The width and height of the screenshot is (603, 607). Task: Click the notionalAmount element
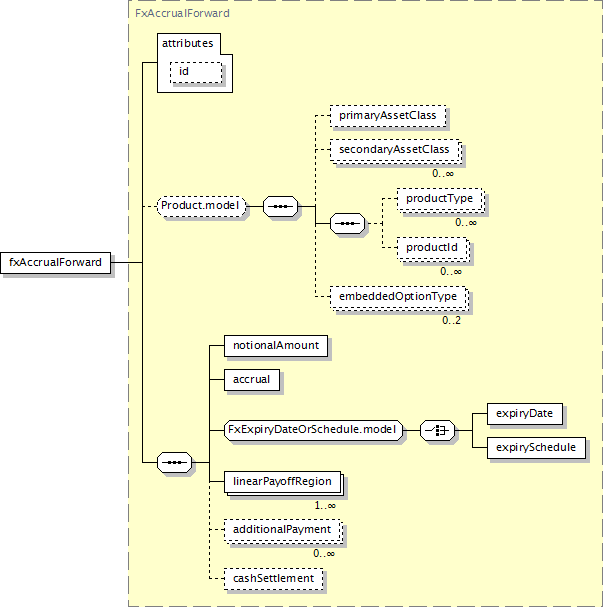click(x=276, y=346)
